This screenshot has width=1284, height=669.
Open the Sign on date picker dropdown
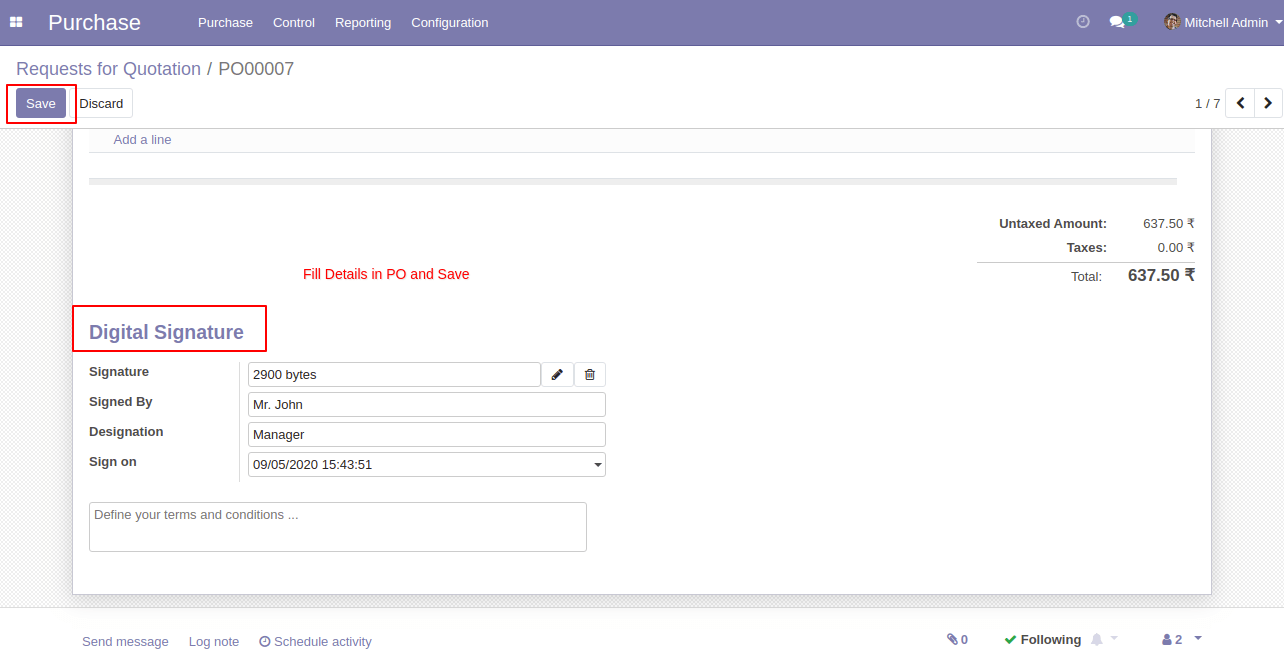pos(597,464)
